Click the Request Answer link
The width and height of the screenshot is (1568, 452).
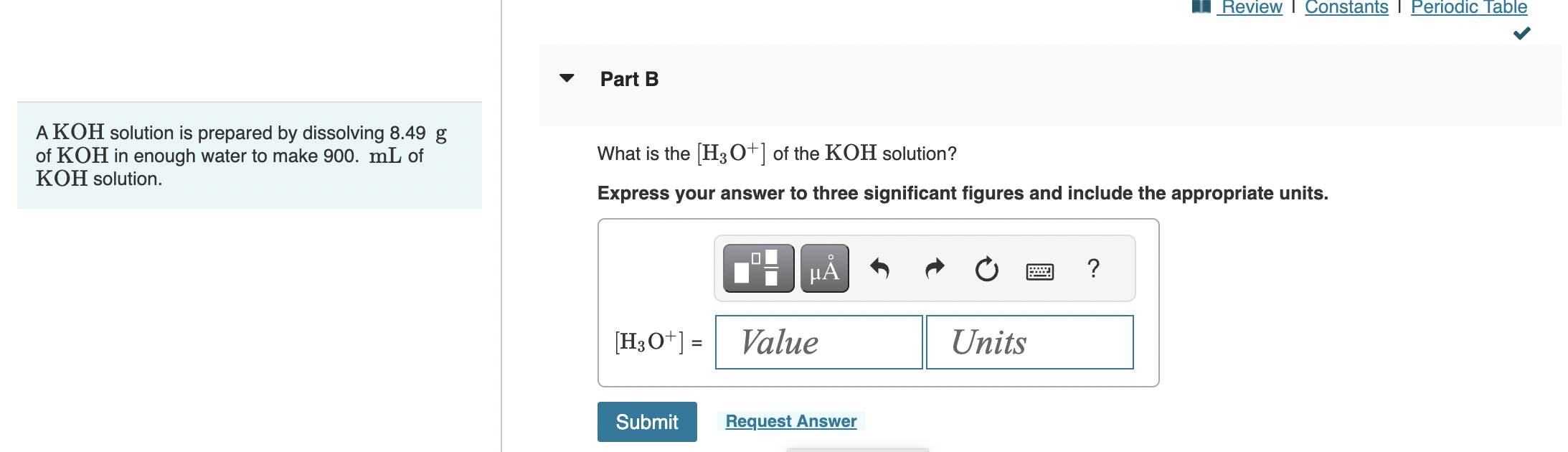point(790,421)
